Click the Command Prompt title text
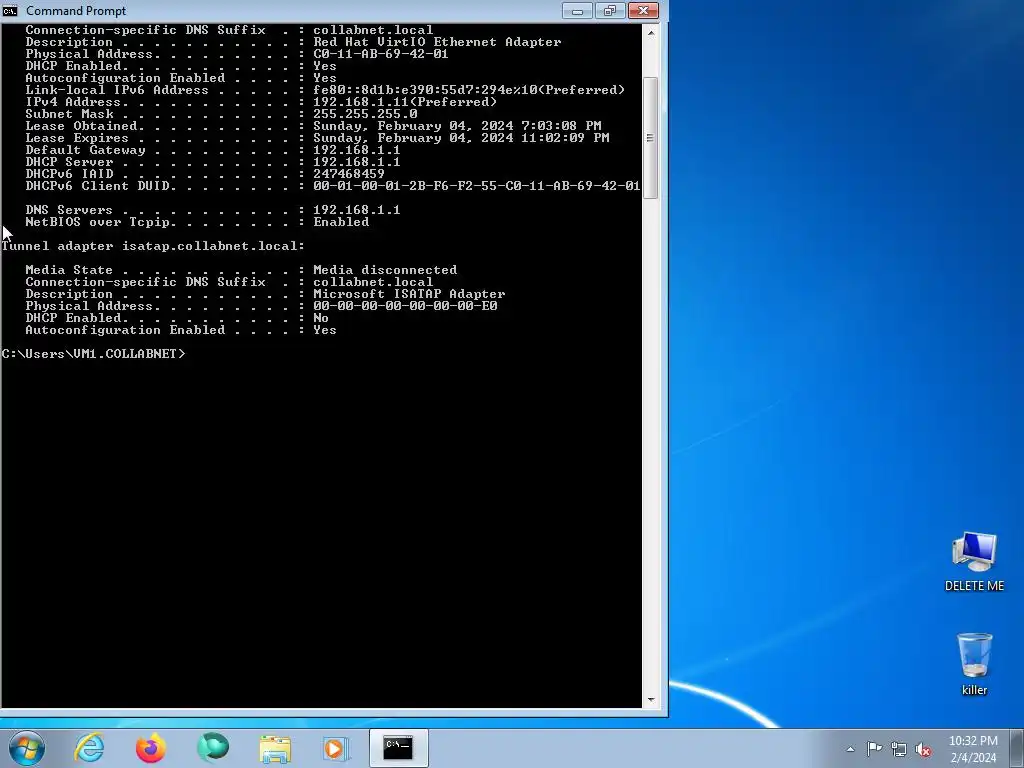Screen dimensions: 1024x768 [x=76, y=10]
